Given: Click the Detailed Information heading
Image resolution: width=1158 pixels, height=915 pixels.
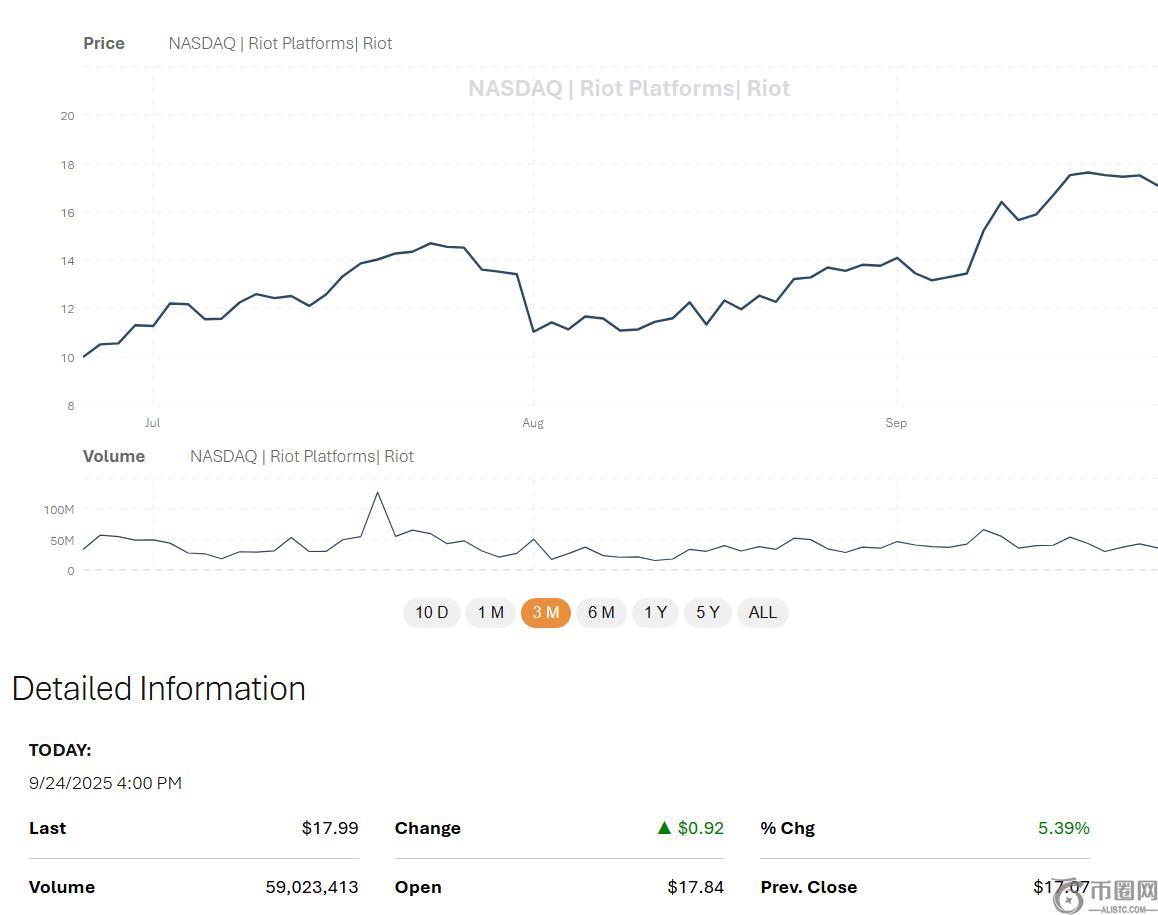Looking at the screenshot, I should tap(159, 689).
